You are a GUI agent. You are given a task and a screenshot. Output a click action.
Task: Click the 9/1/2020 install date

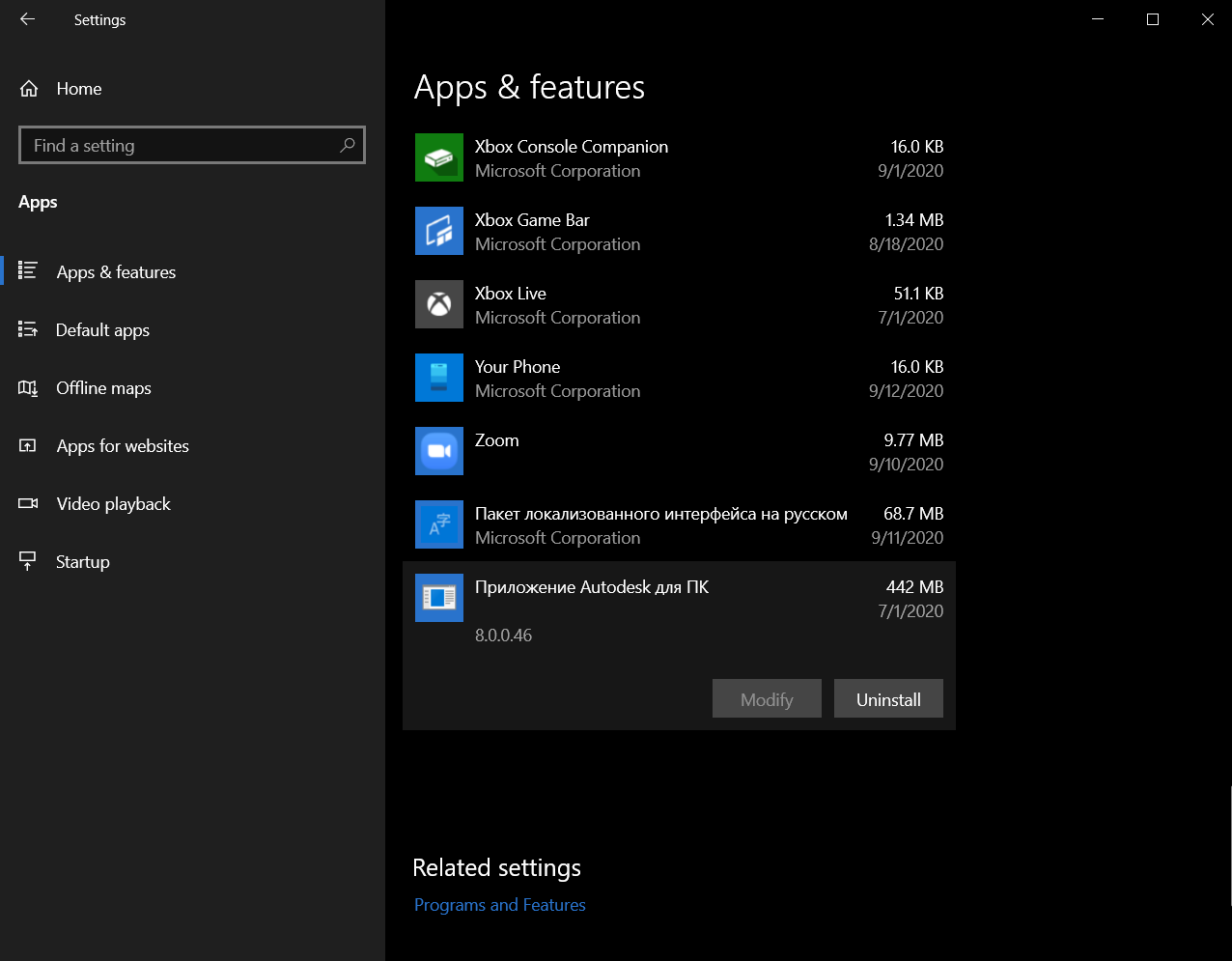(x=910, y=171)
